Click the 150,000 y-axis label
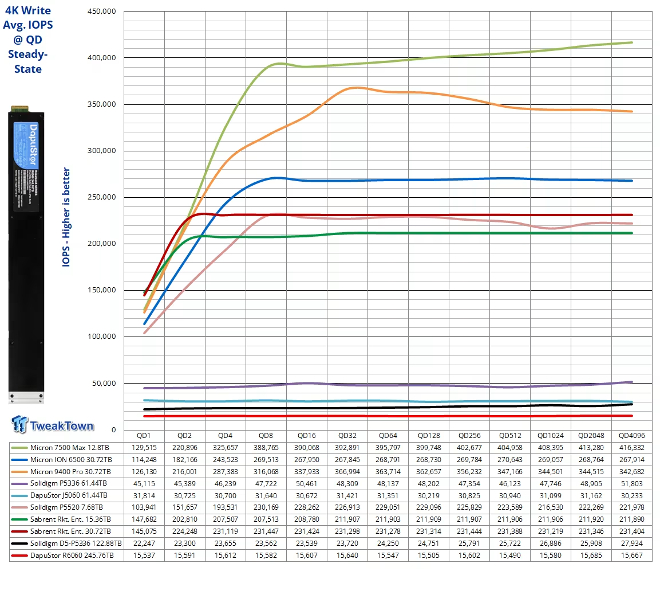The width and height of the screenshot is (660, 606). pyautogui.click(x=102, y=290)
